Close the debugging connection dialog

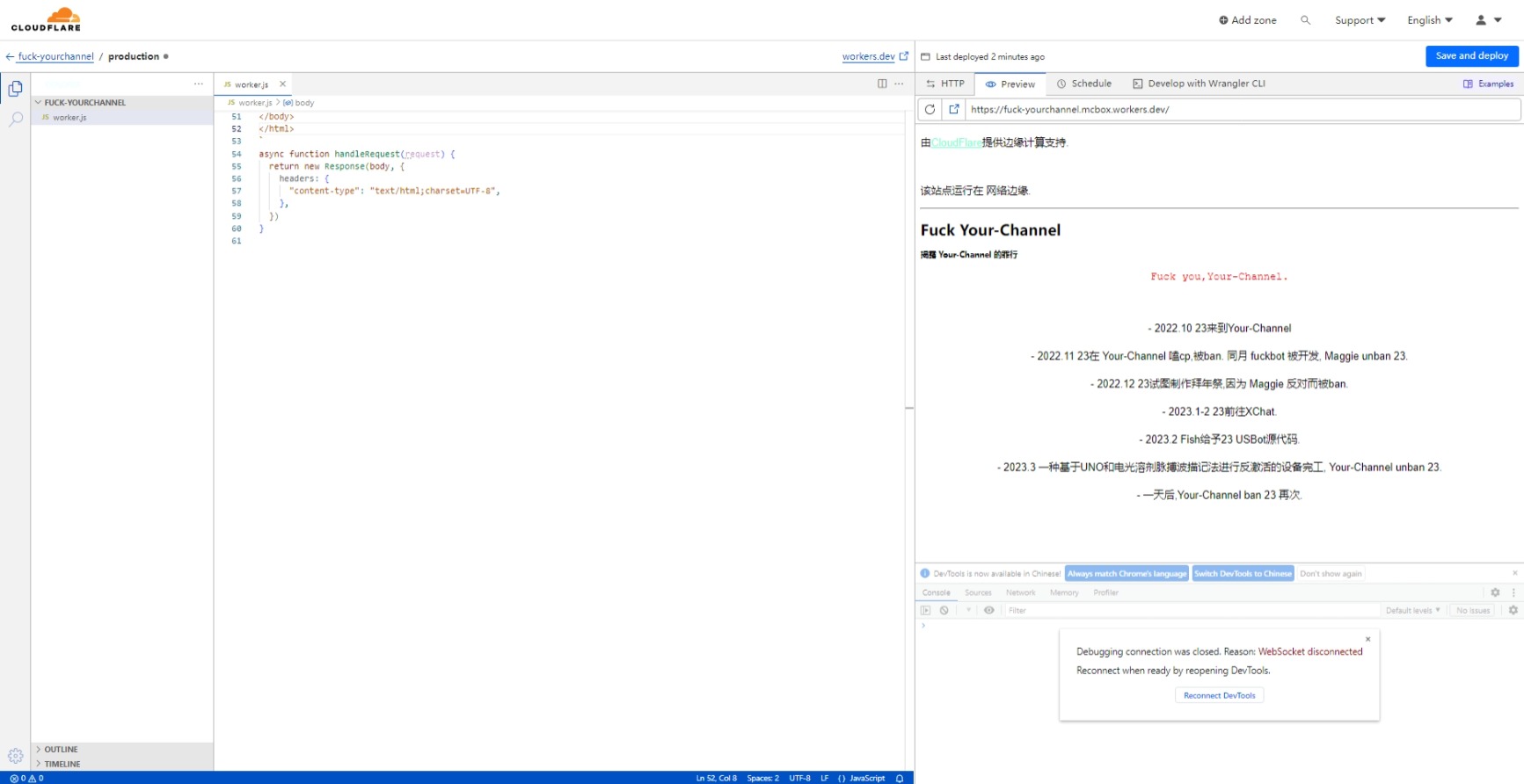[x=1367, y=639]
